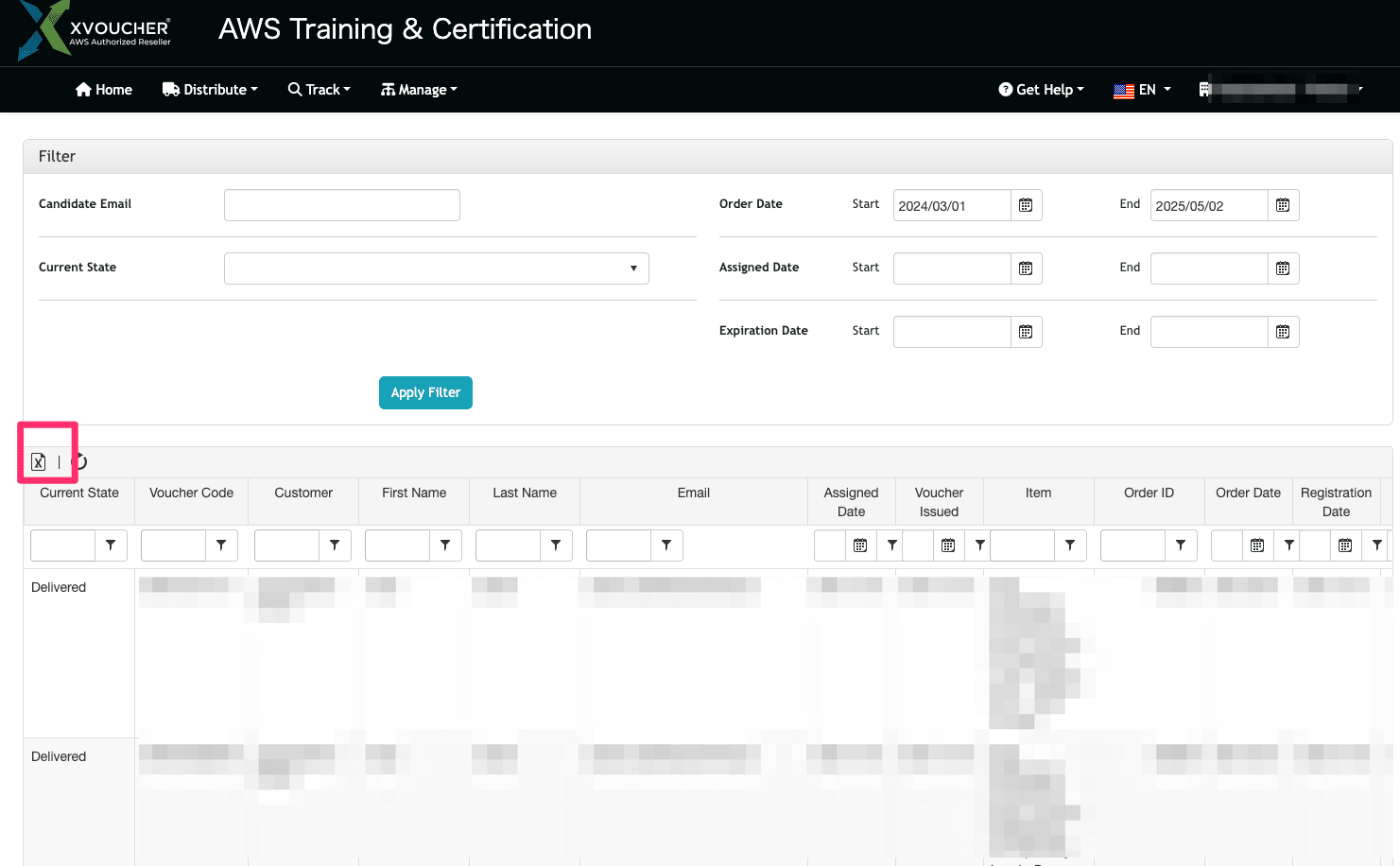Click the refresh grid icon
Screen dimensions: 1400x866
(80, 461)
